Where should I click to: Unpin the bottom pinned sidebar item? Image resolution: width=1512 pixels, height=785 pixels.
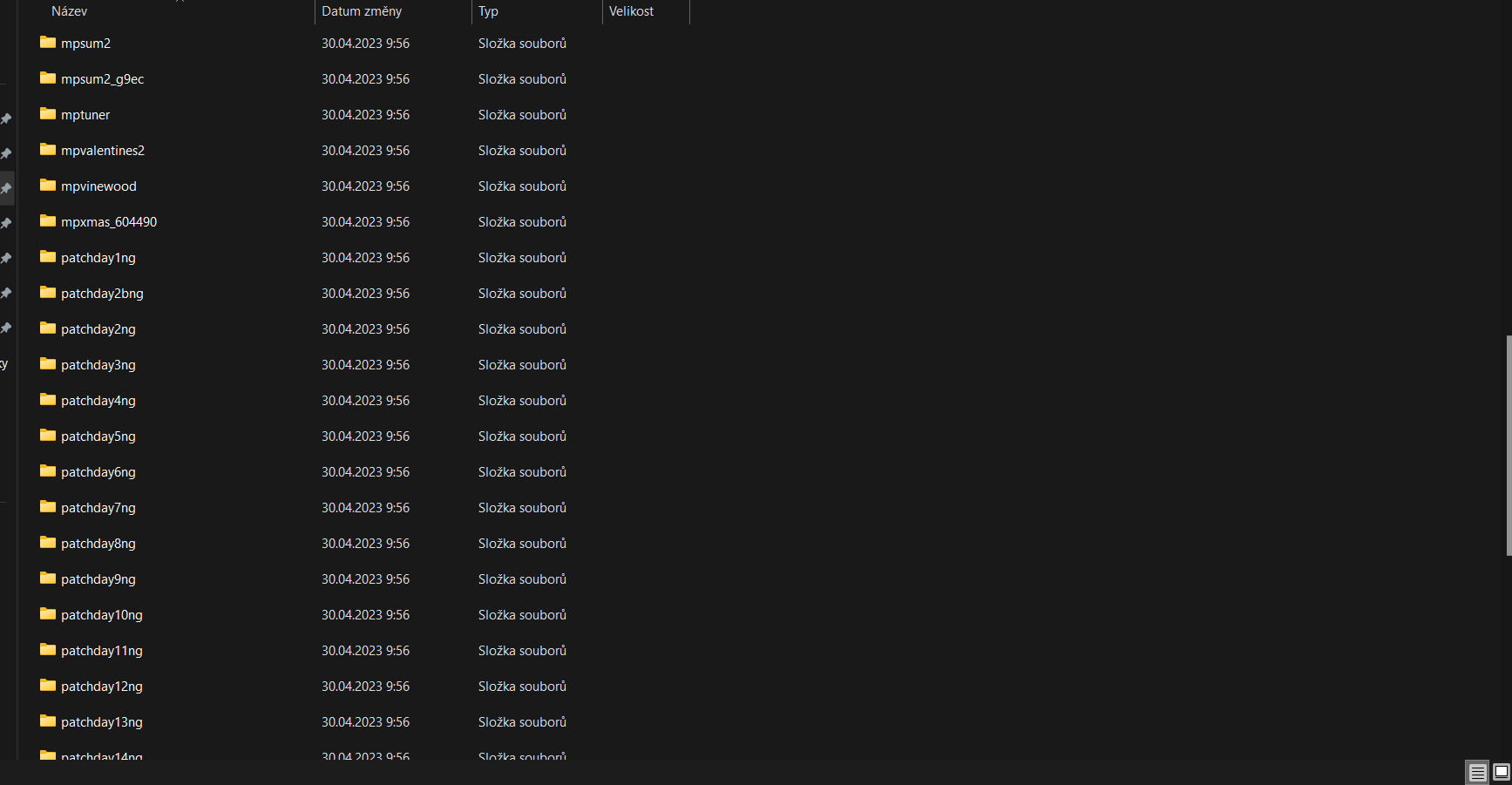pos(7,328)
